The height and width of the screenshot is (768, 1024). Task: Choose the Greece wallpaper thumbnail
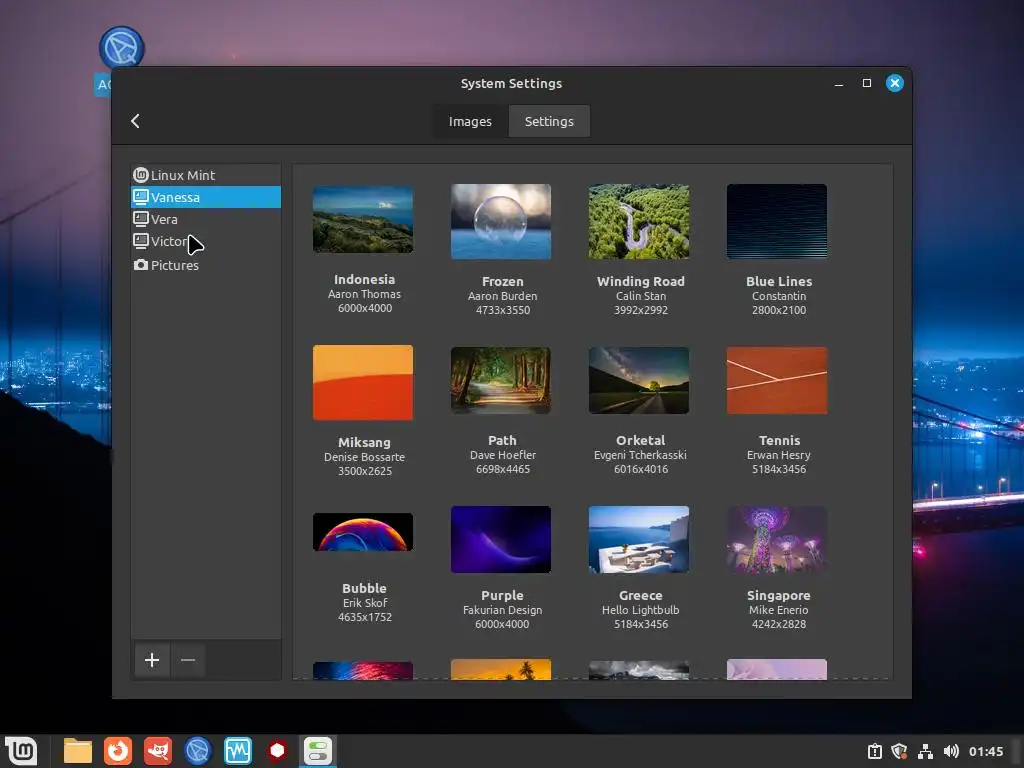639,539
